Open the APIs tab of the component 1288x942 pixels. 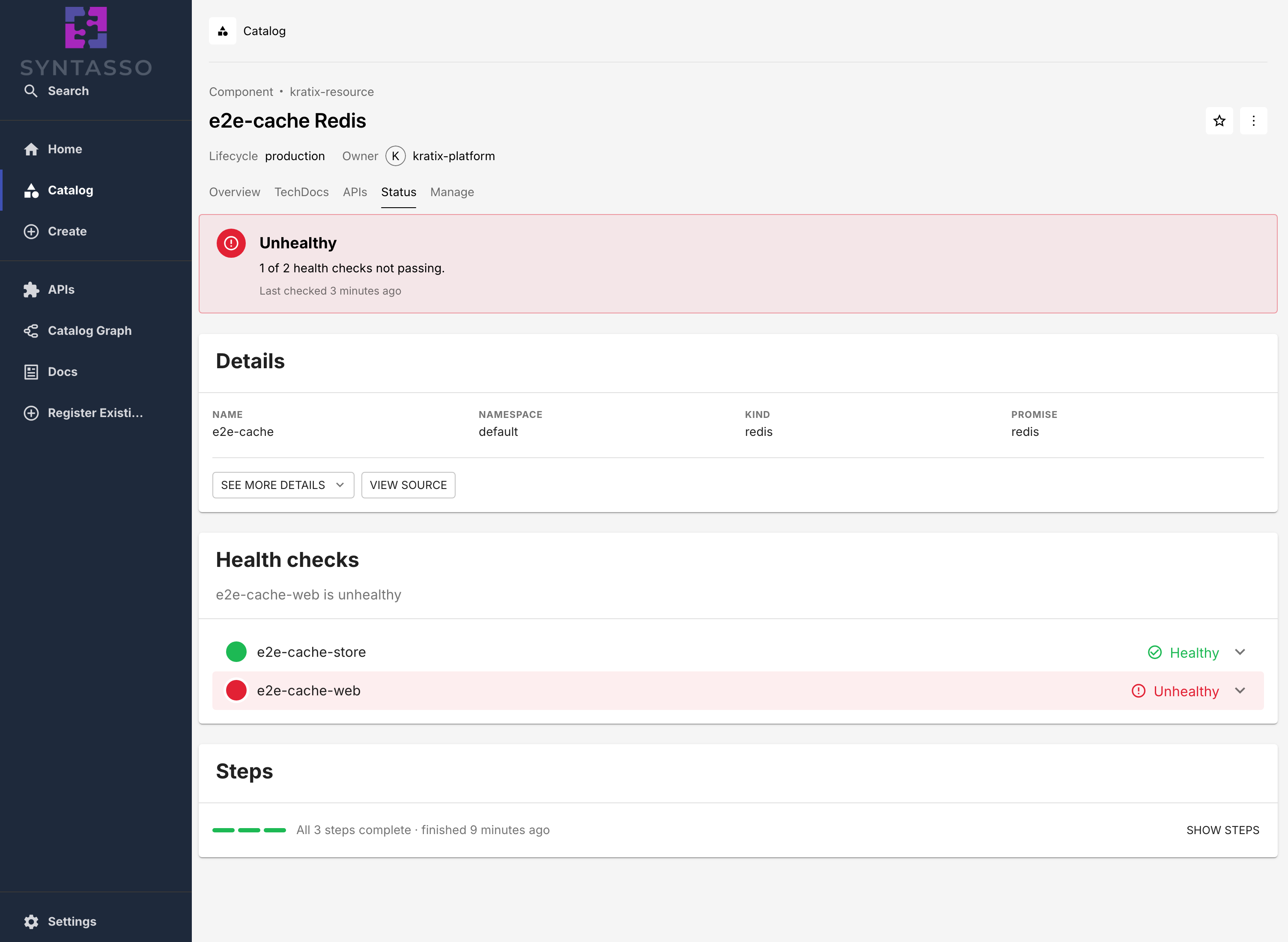coord(355,192)
